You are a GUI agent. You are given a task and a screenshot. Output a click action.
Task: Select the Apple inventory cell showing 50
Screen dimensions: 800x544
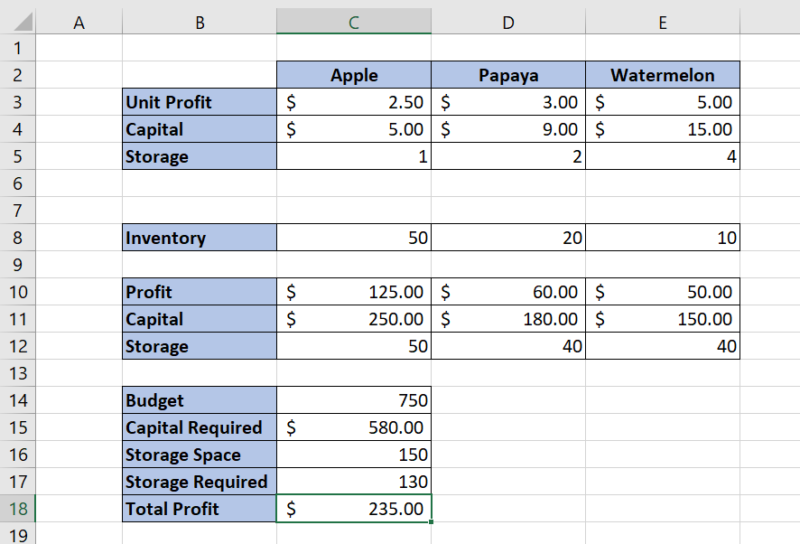pyautogui.click(x=354, y=238)
